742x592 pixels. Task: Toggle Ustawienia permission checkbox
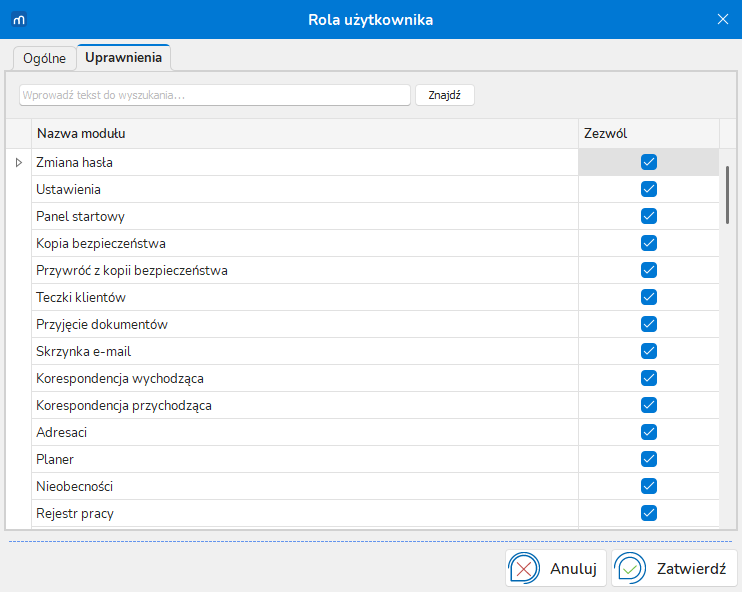click(649, 189)
